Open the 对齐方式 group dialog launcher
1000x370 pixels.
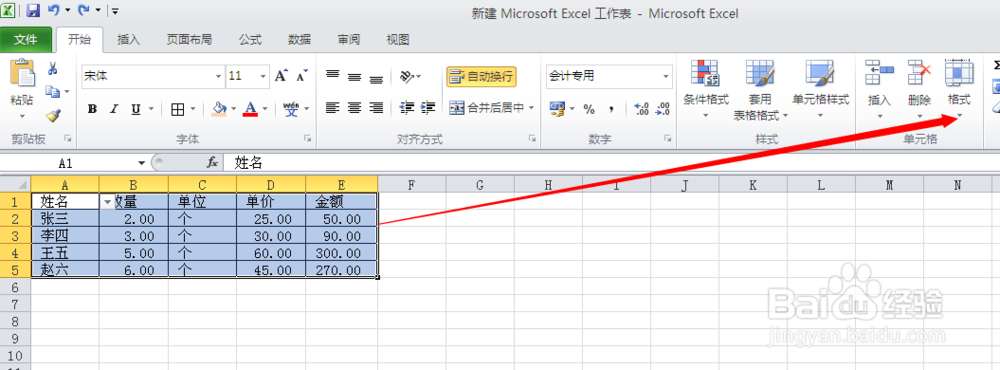[532, 138]
